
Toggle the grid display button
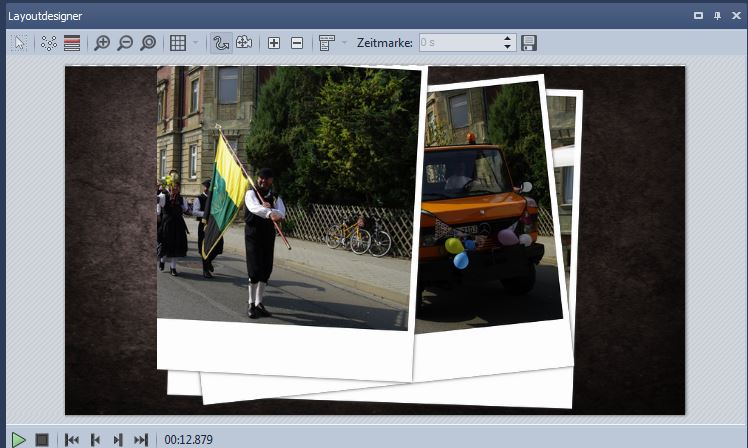(x=178, y=43)
